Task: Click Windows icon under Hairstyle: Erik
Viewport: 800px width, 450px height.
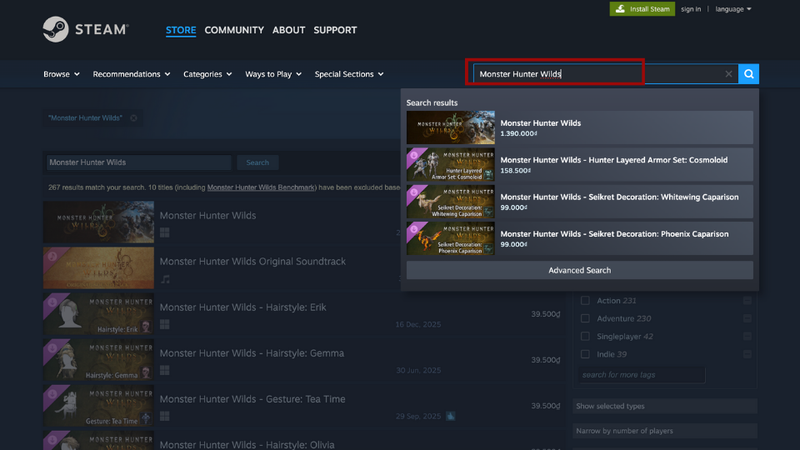Action: tap(164, 324)
